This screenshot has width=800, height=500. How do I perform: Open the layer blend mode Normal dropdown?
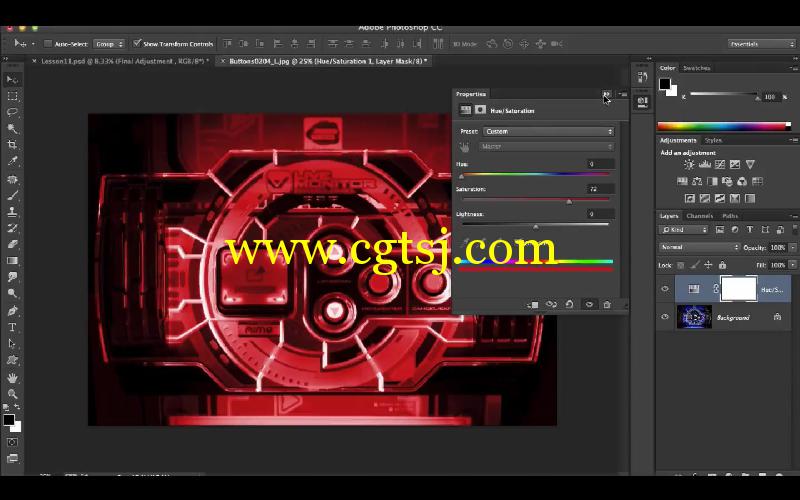699,247
